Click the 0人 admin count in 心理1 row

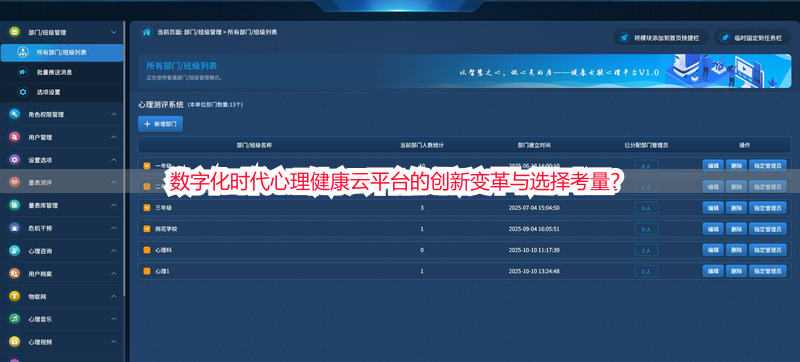coord(646,271)
